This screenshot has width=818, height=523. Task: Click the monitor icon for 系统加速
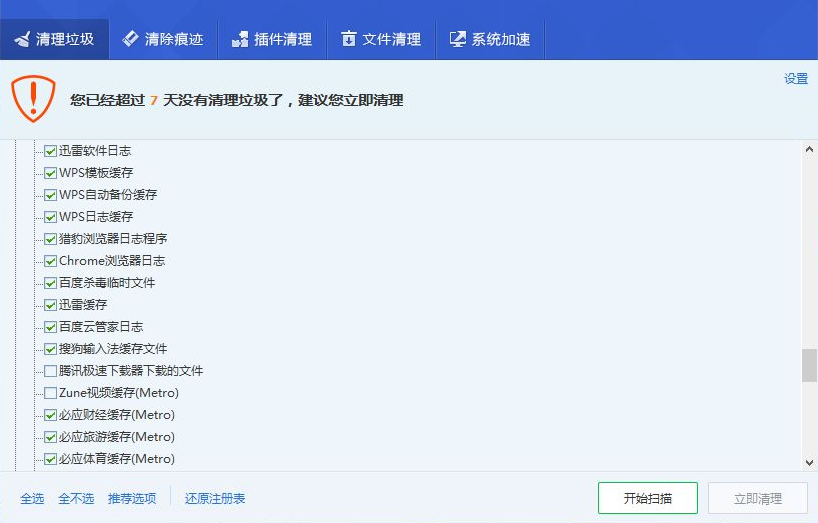tap(457, 39)
